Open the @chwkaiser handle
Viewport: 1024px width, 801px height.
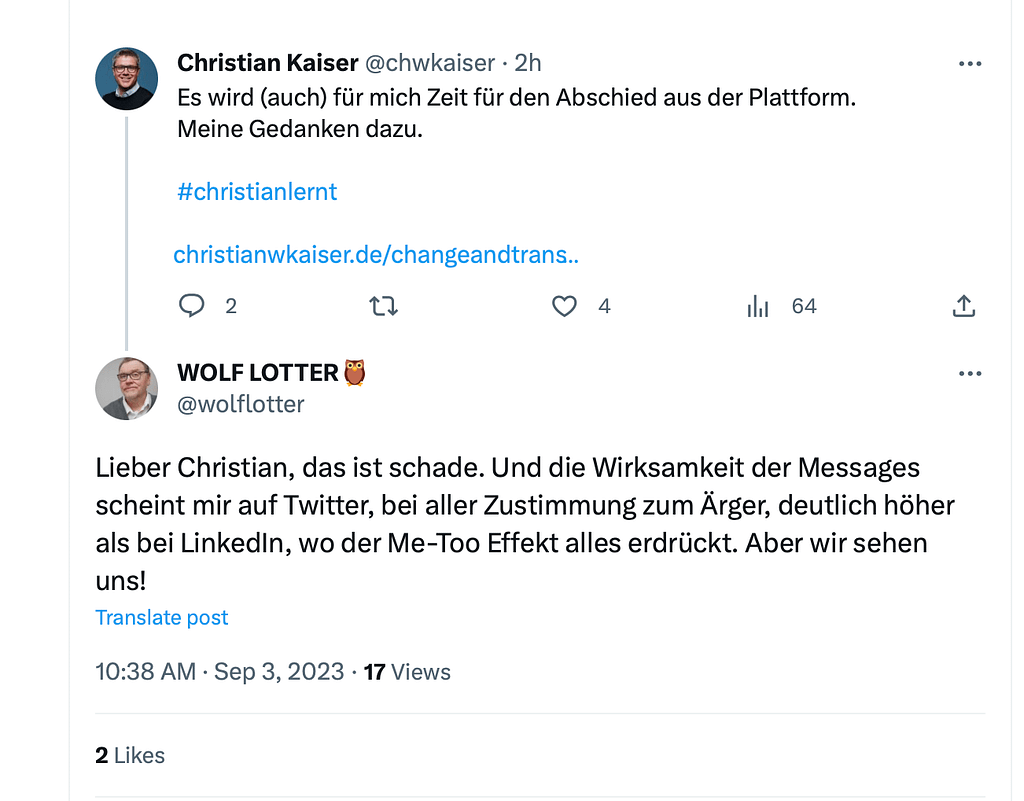[429, 63]
